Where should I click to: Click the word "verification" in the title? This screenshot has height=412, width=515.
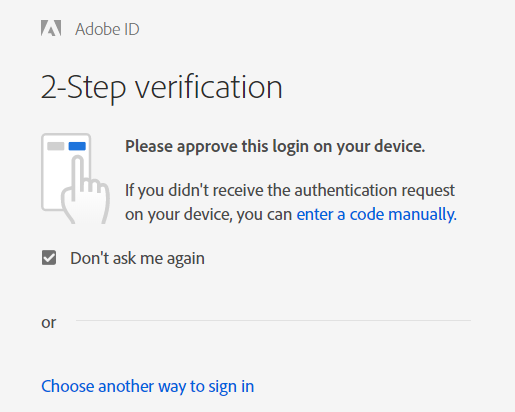209,87
